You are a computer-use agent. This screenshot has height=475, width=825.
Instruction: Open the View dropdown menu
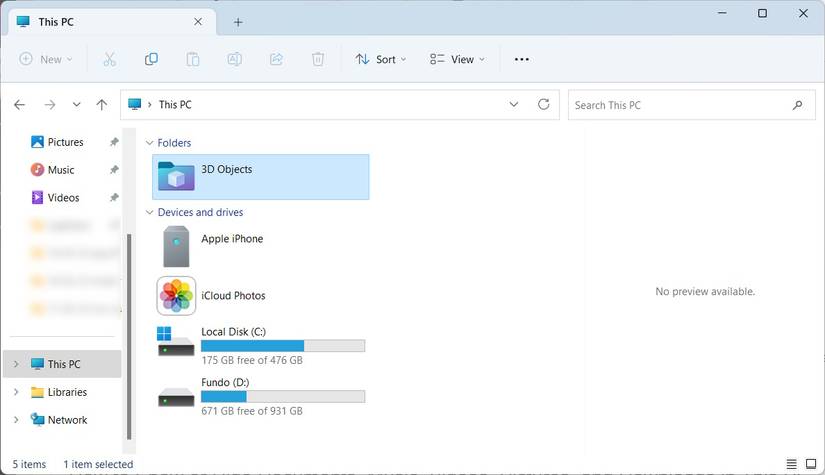point(457,59)
